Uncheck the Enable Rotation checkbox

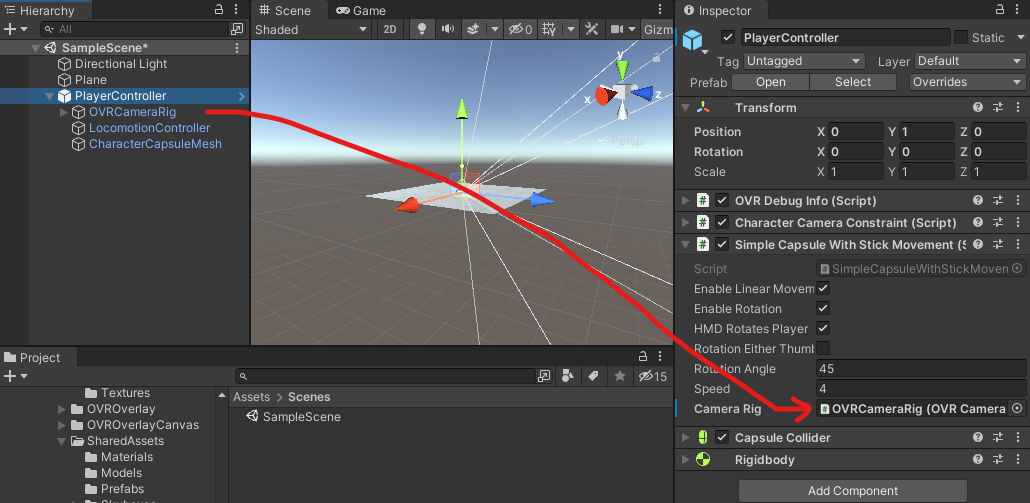823,309
